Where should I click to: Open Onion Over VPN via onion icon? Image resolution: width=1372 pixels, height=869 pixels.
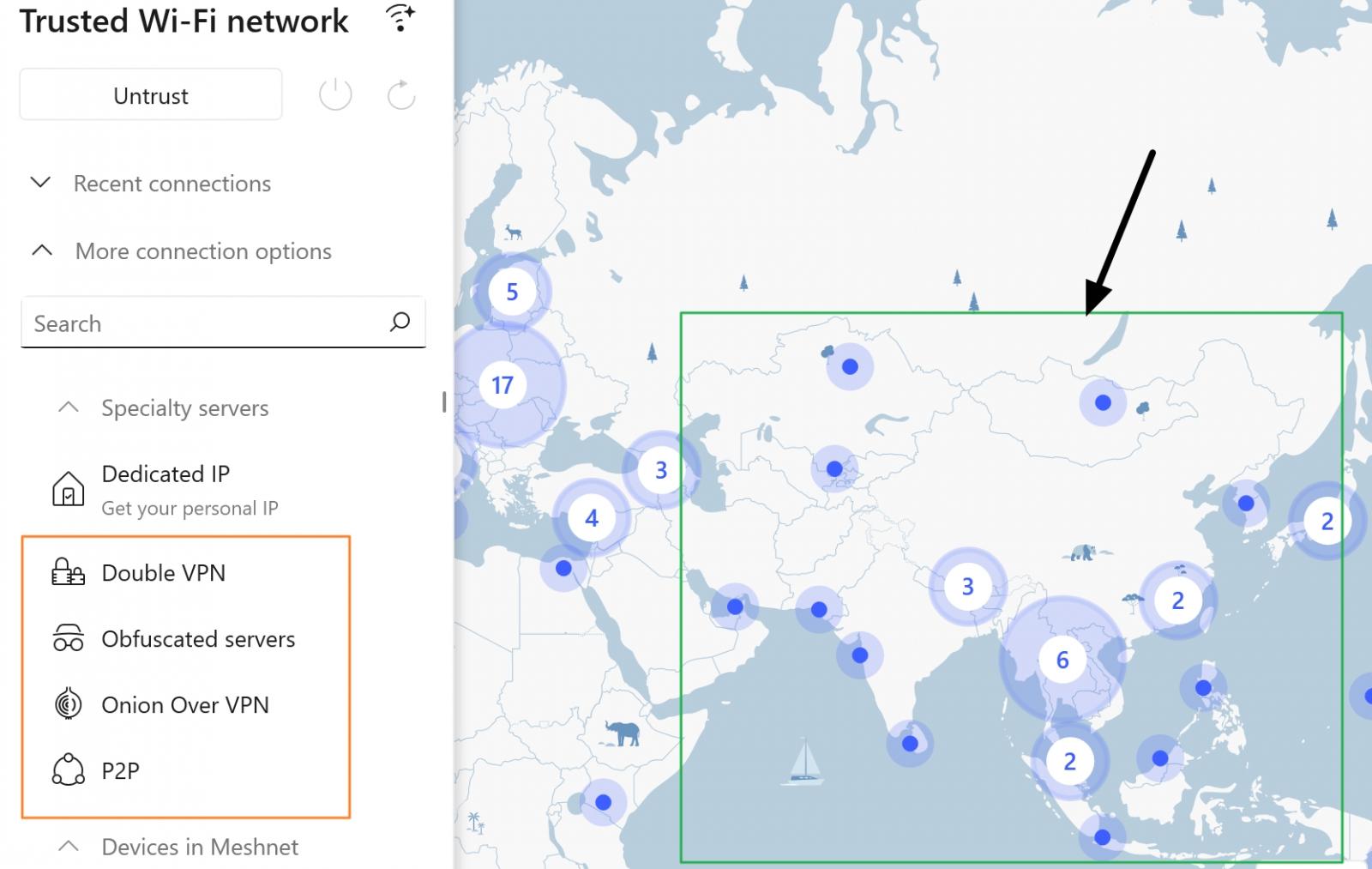(x=69, y=704)
